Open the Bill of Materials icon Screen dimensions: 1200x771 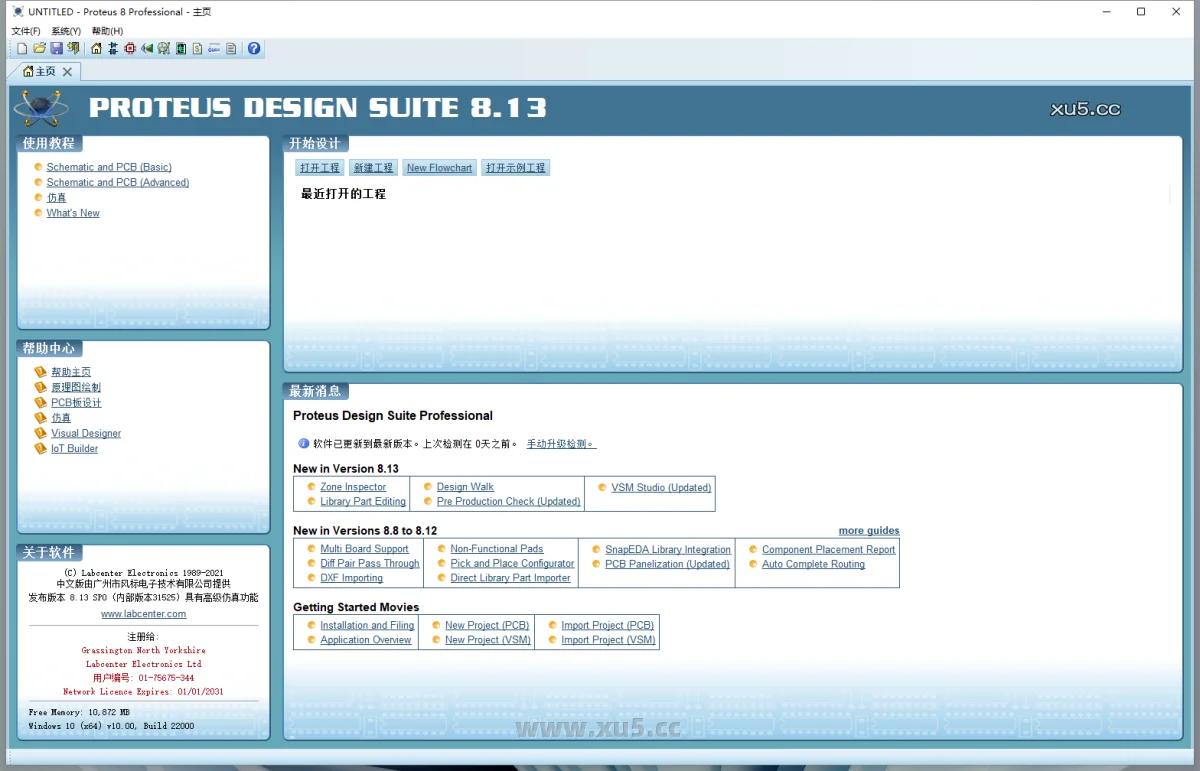(197, 48)
